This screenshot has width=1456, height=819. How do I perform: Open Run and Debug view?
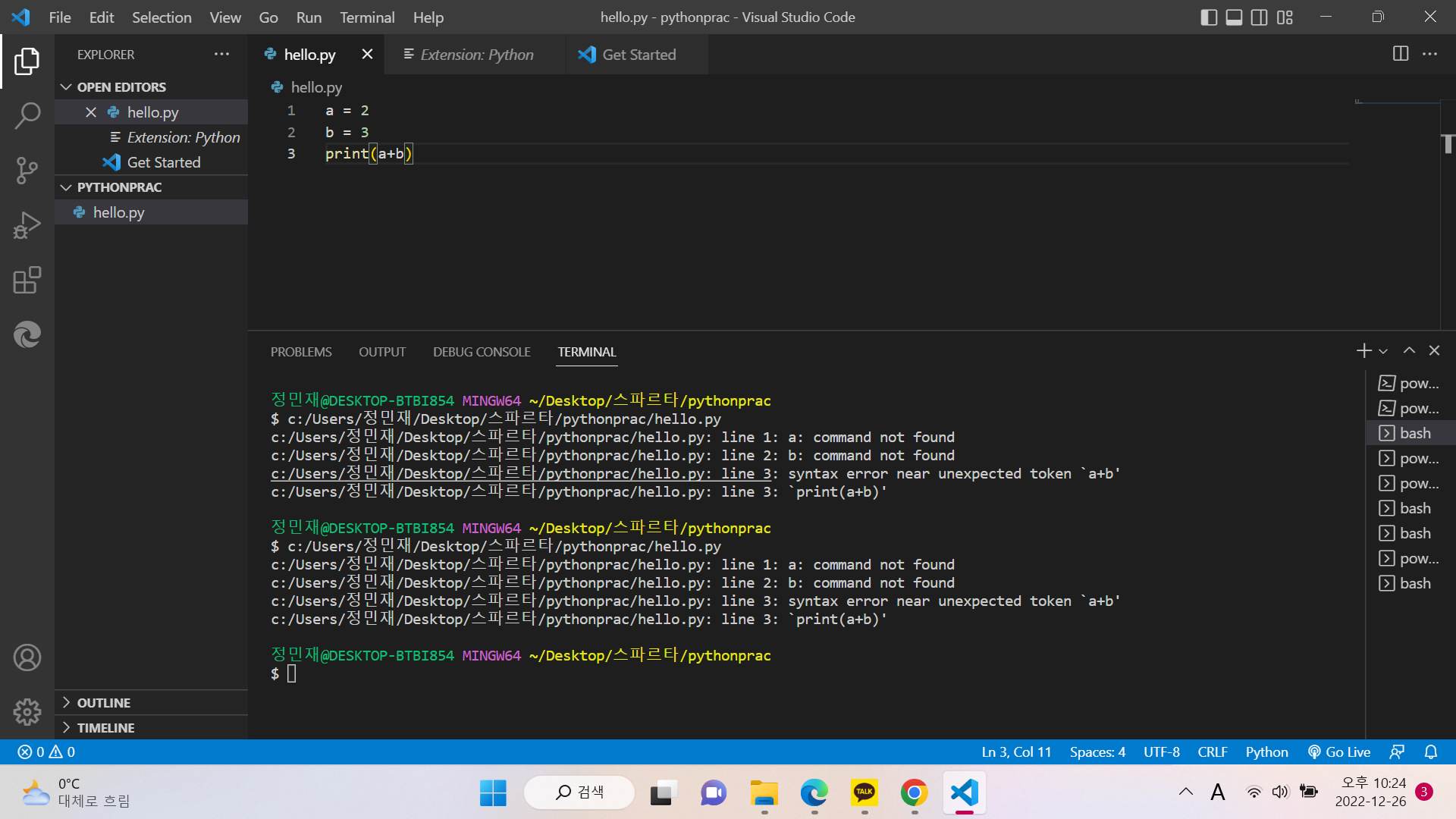pos(27,225)
